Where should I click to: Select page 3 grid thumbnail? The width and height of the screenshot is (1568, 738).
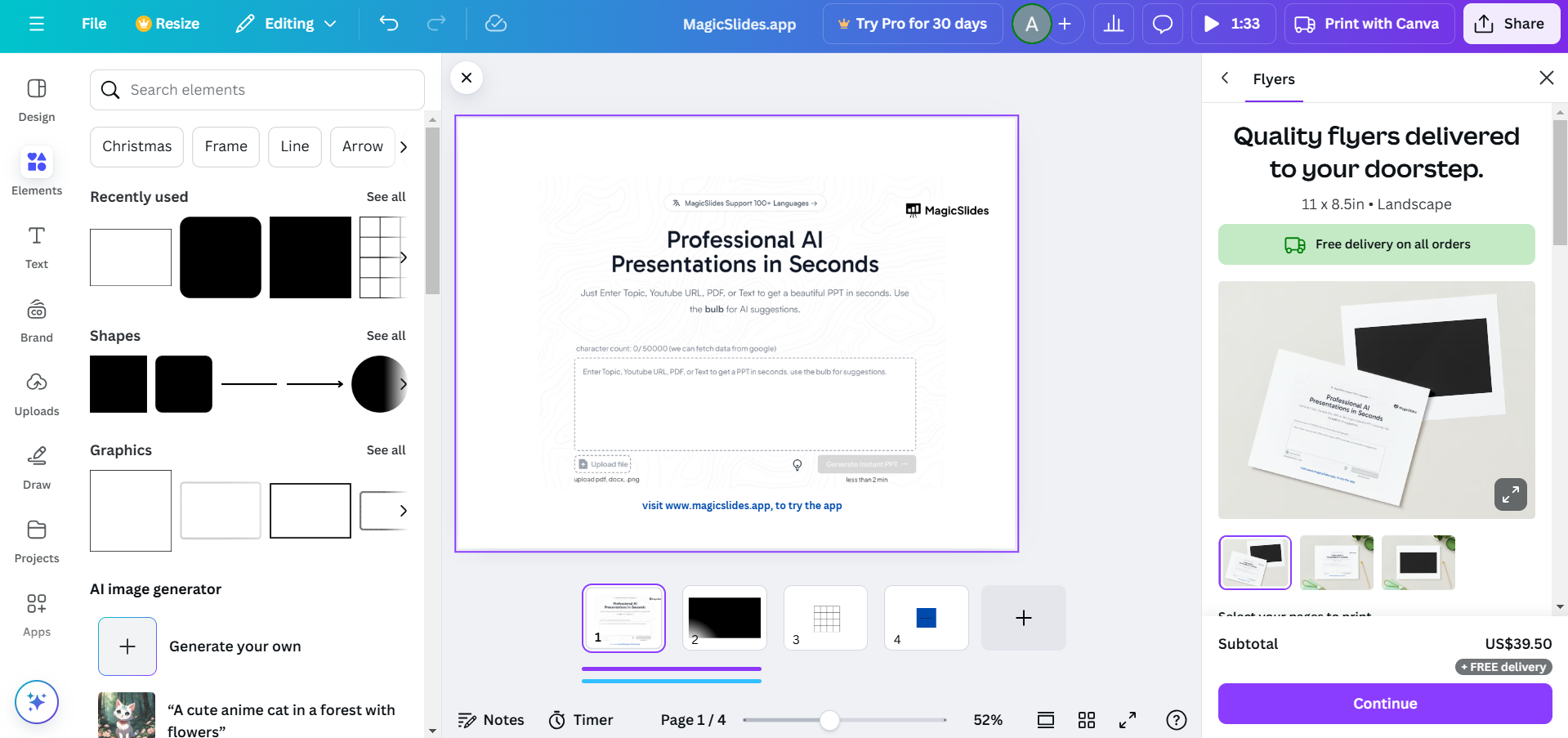pos(825,618)
